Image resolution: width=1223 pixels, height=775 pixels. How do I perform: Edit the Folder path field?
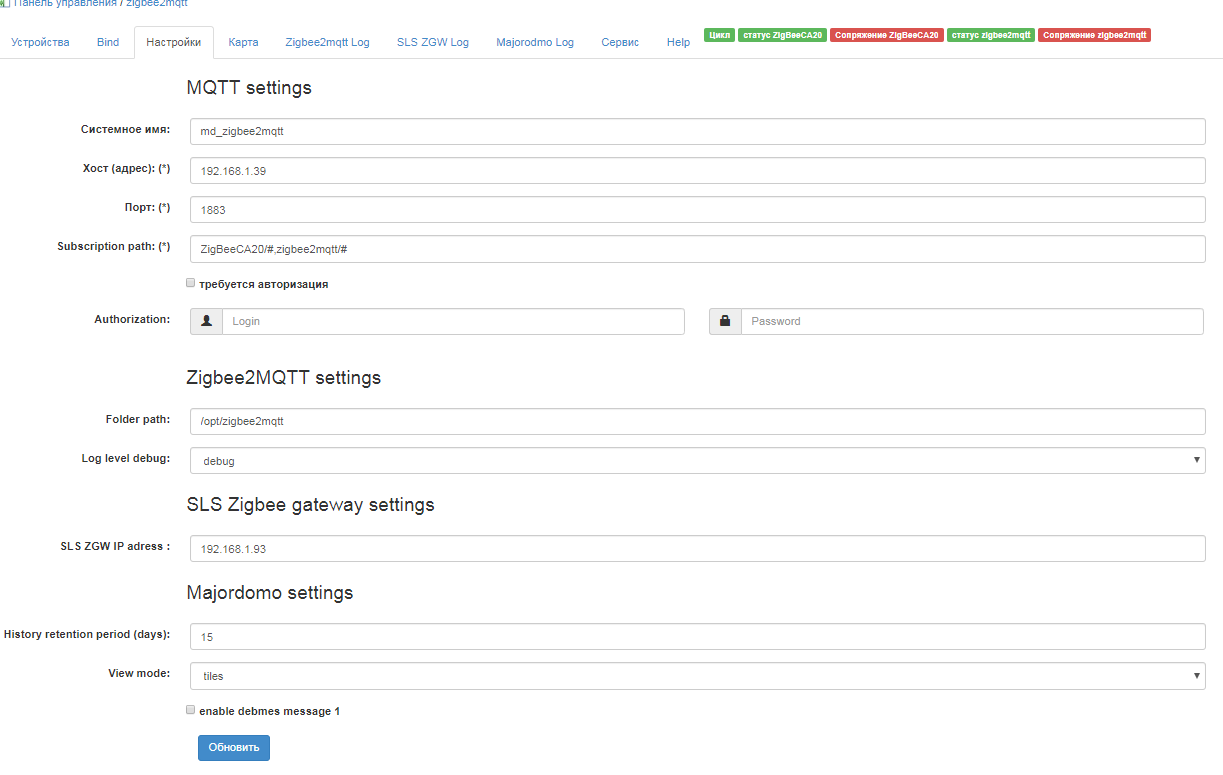click(x=698, y=421)
